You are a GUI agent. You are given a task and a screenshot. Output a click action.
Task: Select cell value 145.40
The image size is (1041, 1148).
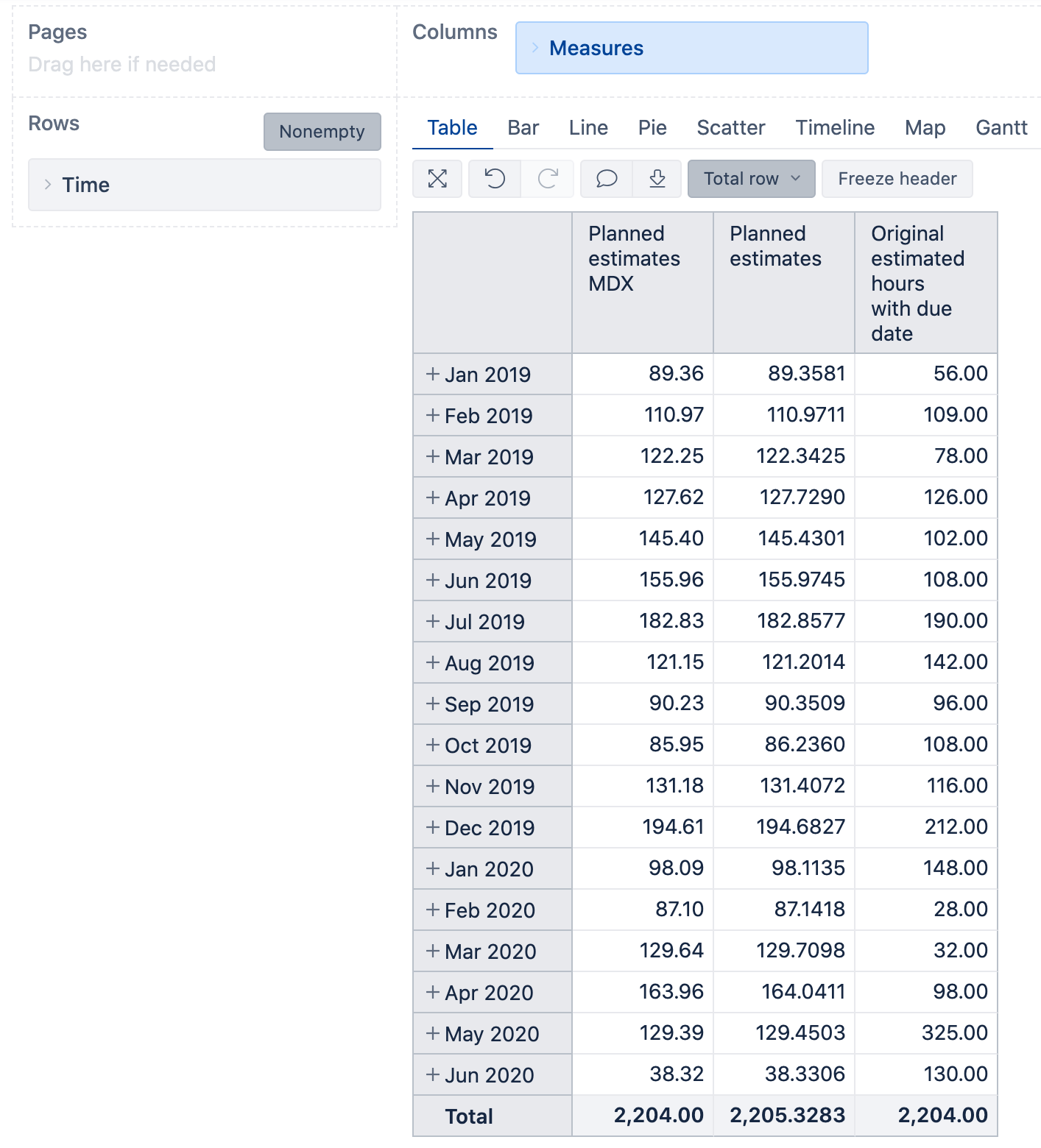coord(671,538)
